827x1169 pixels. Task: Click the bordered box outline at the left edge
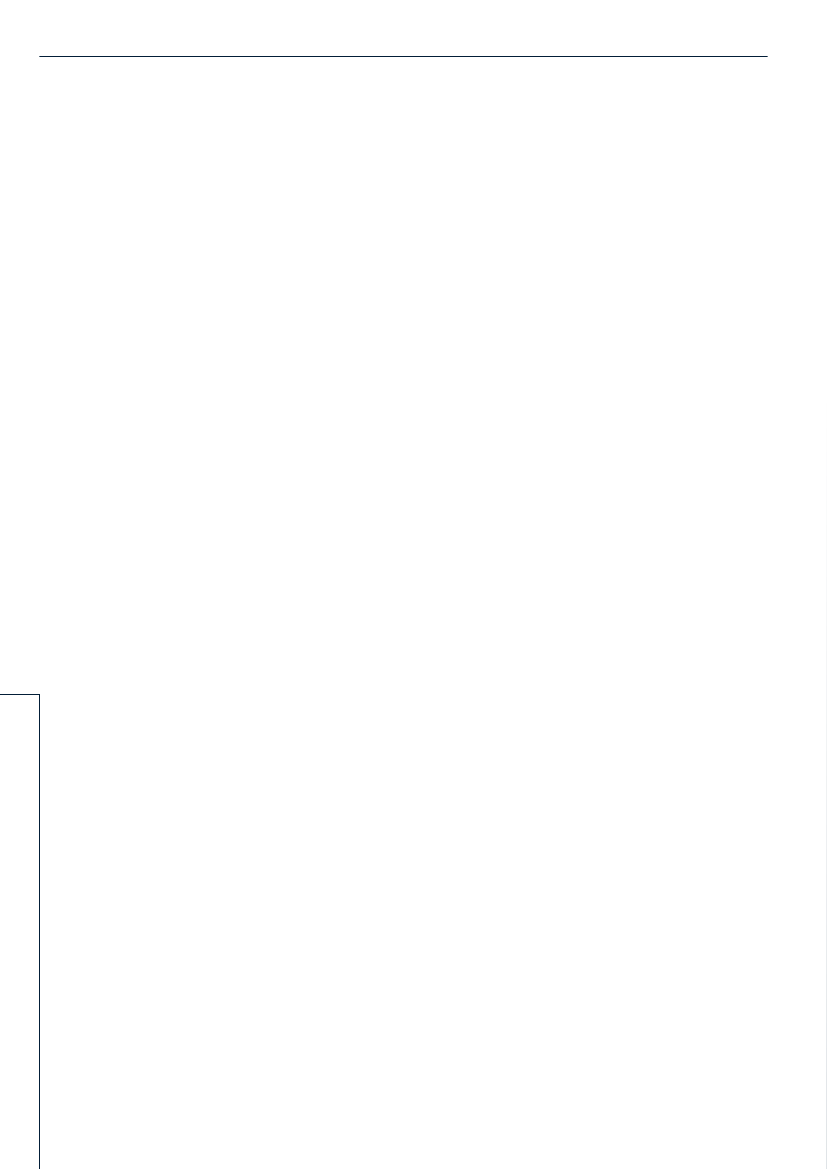click(19, 931)
